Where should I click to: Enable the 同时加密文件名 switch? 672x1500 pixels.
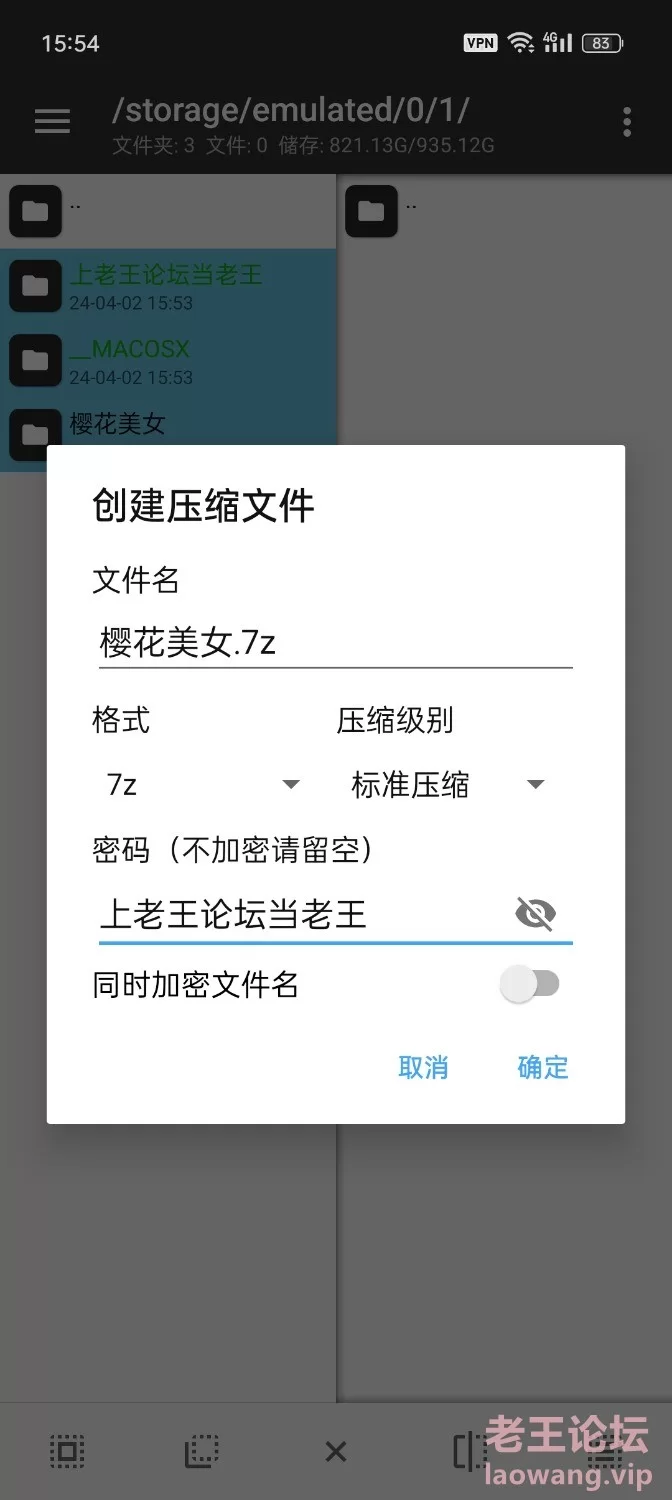[530, 984]
